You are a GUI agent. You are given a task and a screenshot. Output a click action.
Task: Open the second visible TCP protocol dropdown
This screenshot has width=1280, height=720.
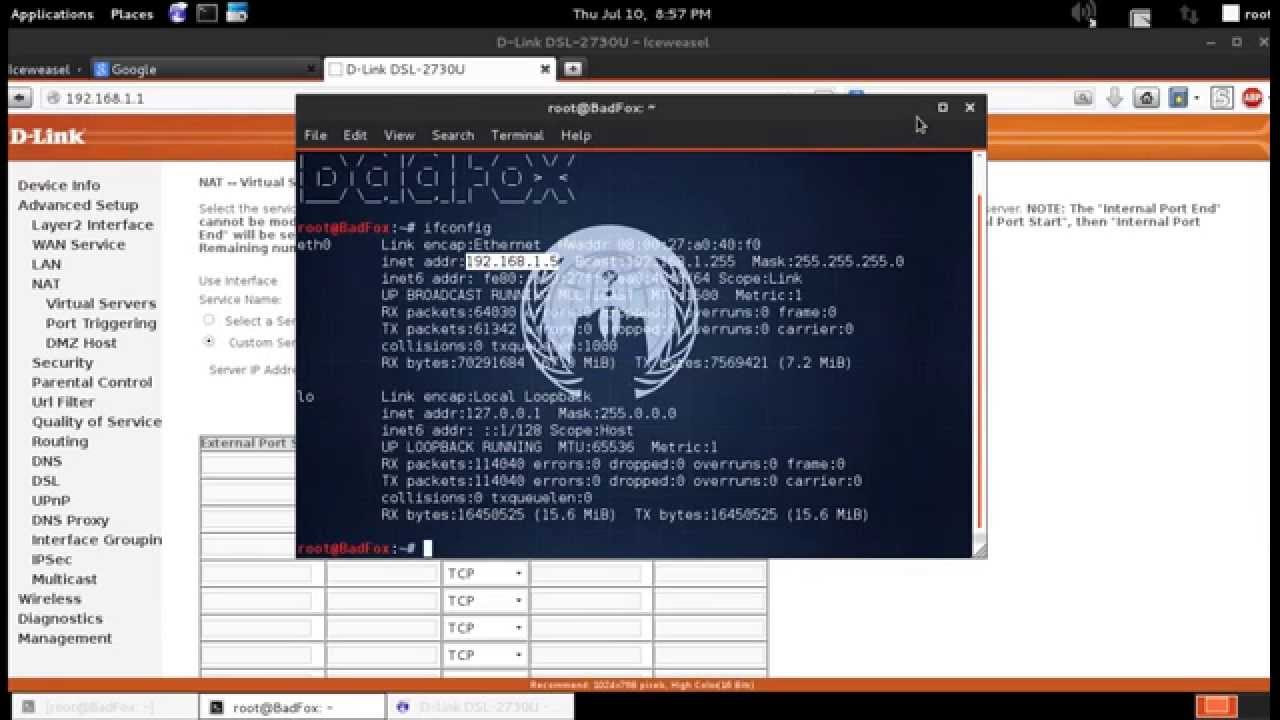(x=486, y=600)
